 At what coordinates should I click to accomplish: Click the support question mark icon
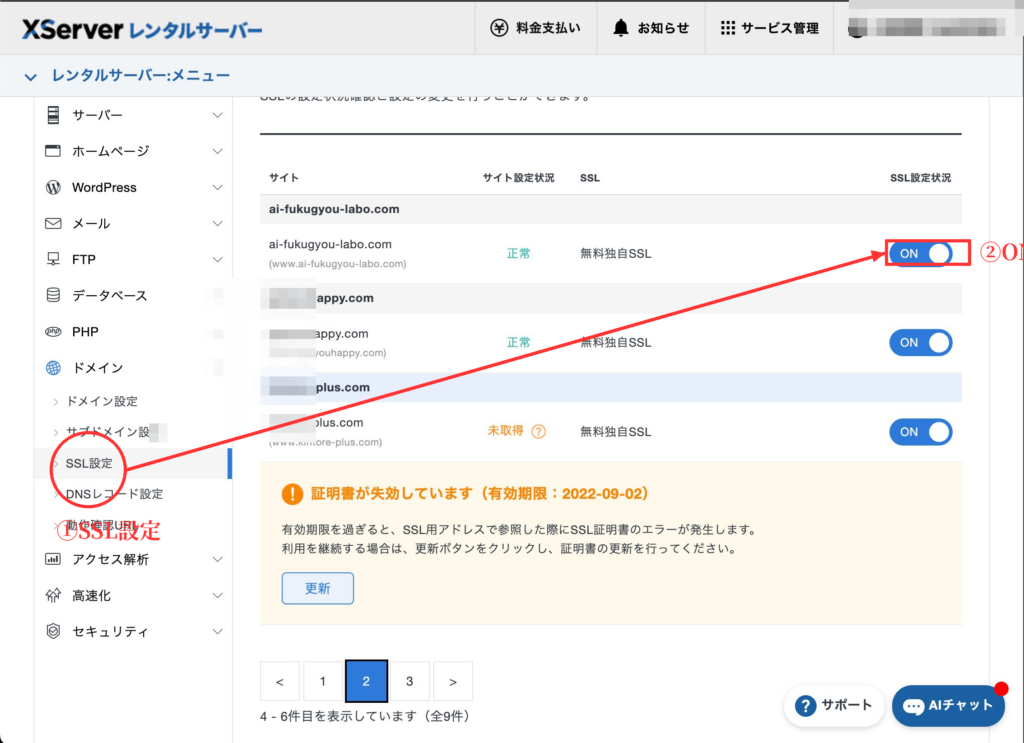805,705
